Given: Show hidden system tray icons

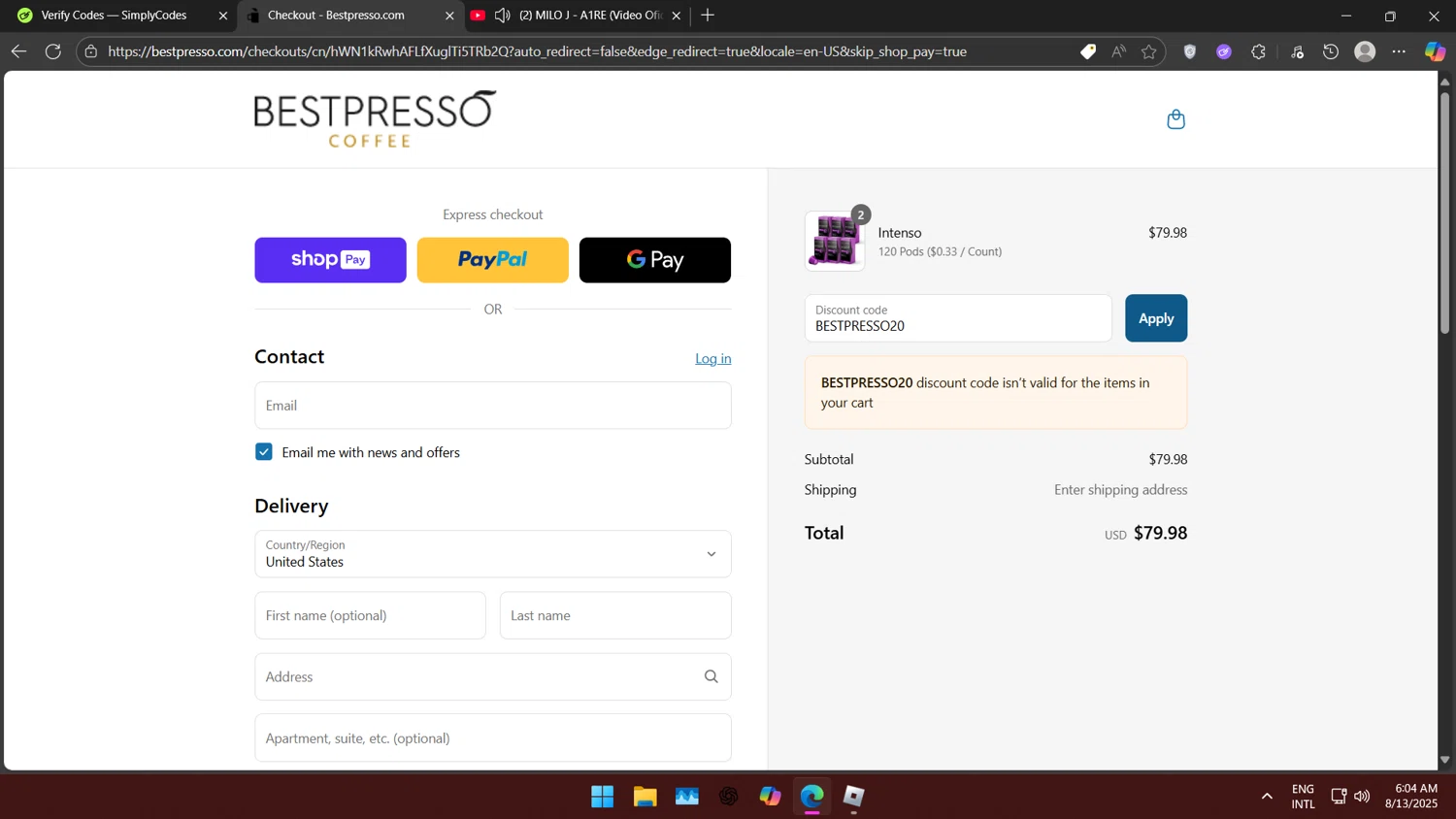Looking at the screenshot, I should point(1267,797).
